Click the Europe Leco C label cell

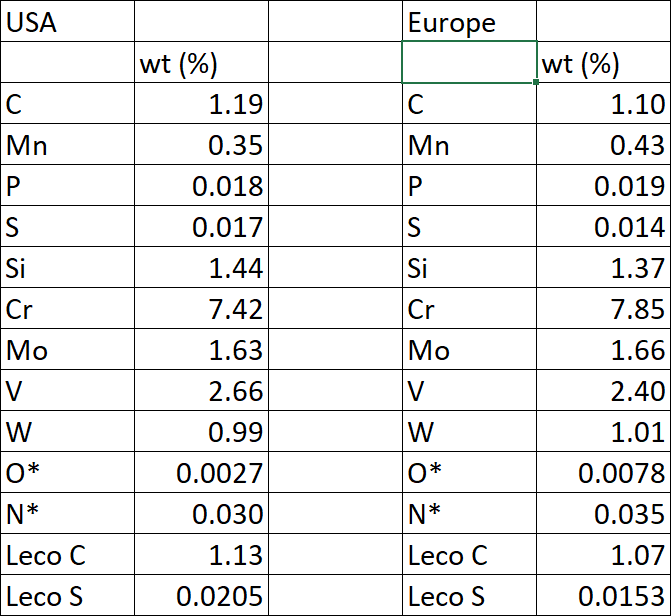pyautogui.click(x=468, y=555)
